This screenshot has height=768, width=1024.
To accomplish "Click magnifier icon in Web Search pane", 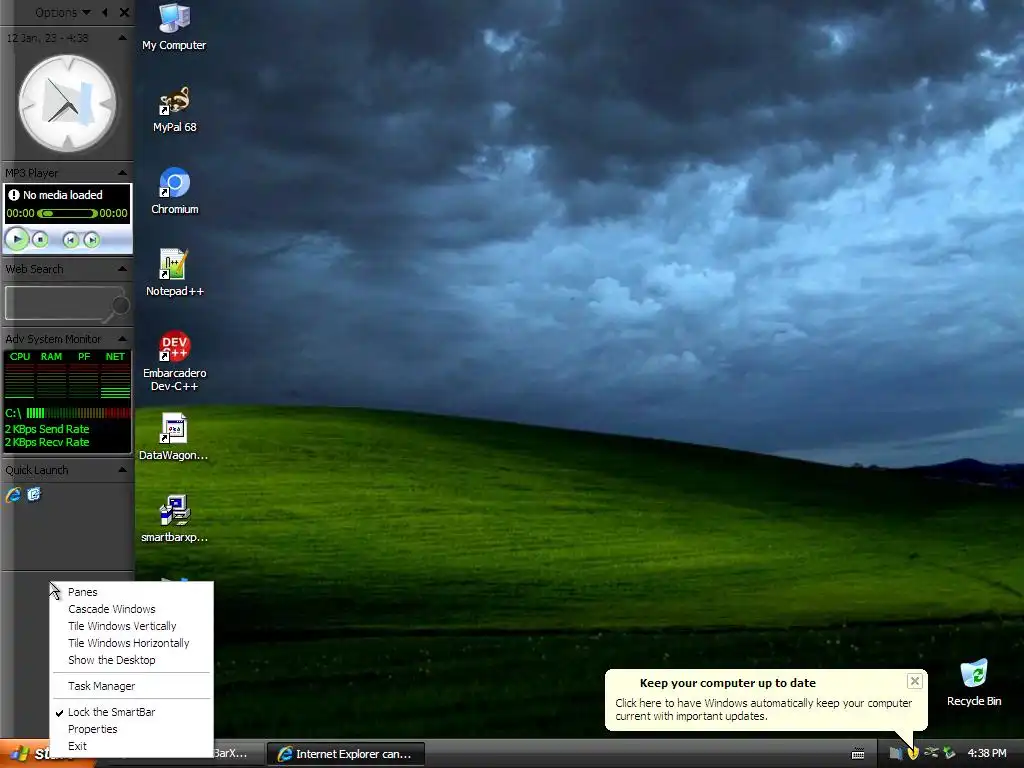I will coord(120,305).
